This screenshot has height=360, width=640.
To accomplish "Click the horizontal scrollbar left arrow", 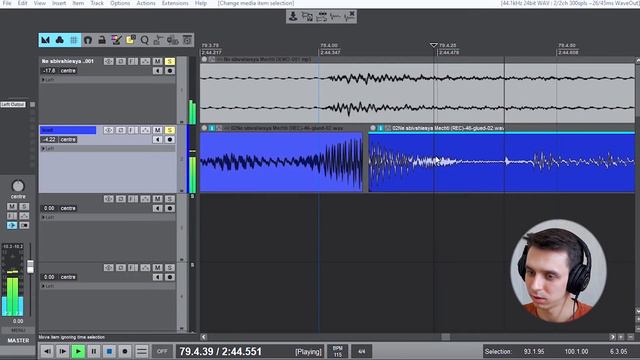I will [x=204, y=337].
